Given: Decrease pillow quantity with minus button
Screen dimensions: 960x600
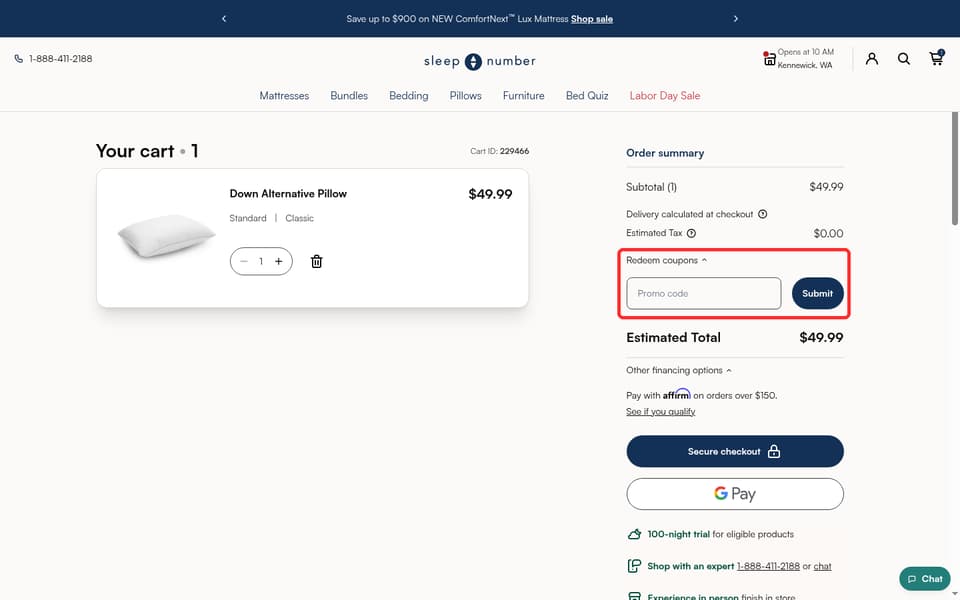Looking at the screenshot, I should [244, 261].
